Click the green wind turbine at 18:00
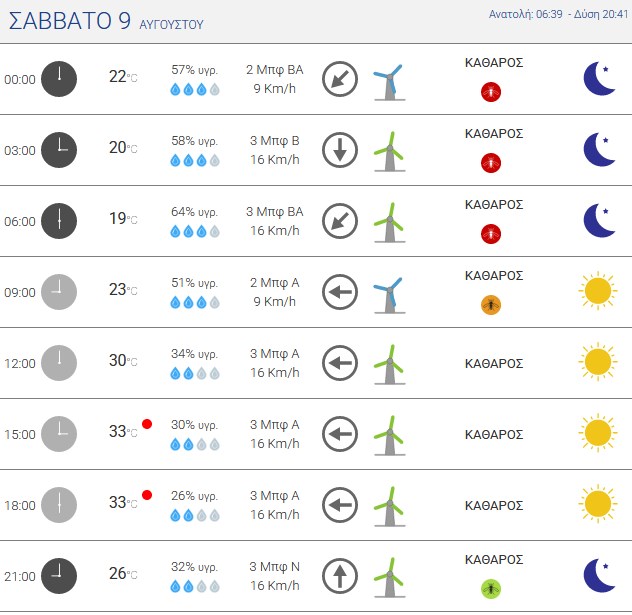The width and height of the screenshot is (632, 615). click(x=389, y=507)
